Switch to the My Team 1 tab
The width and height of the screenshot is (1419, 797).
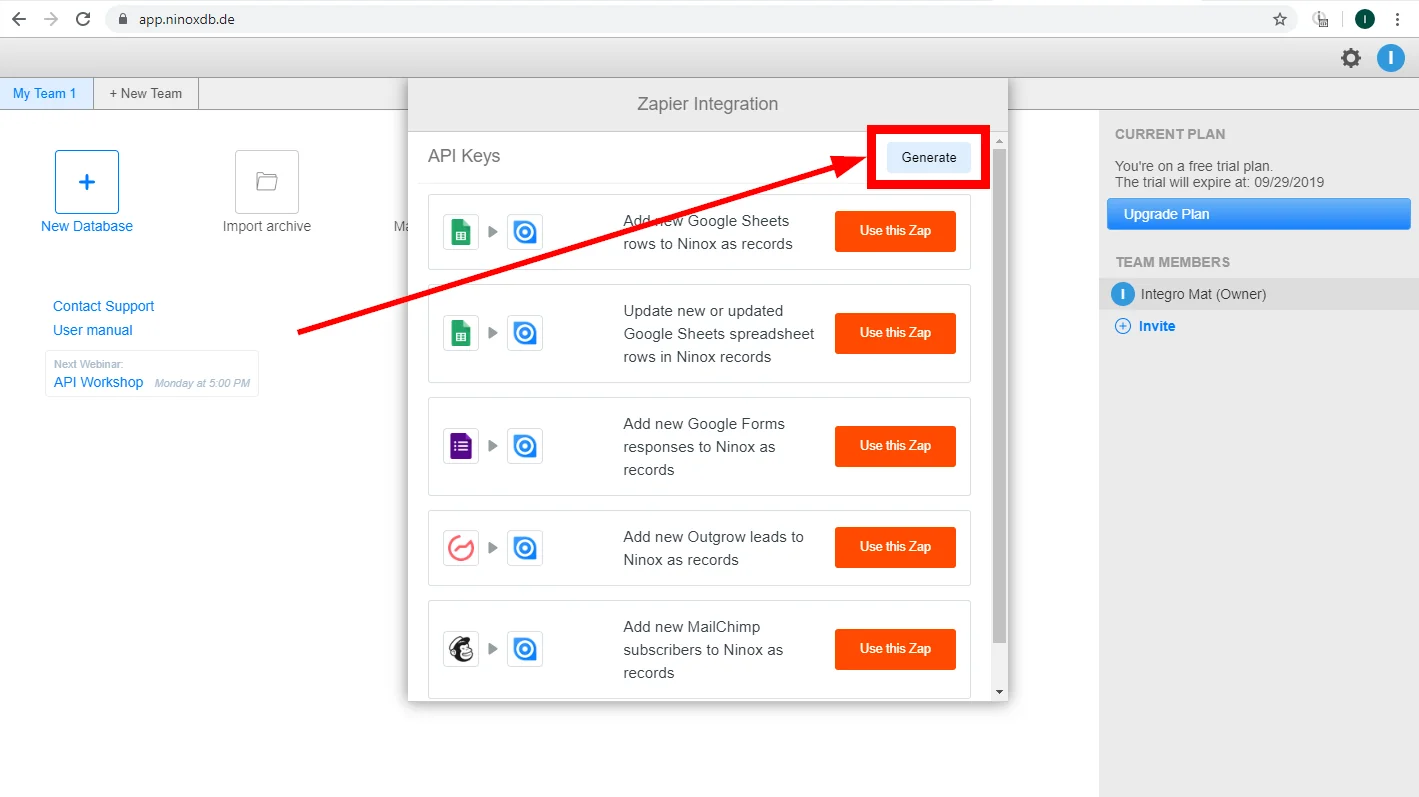(x=46, y=93)
